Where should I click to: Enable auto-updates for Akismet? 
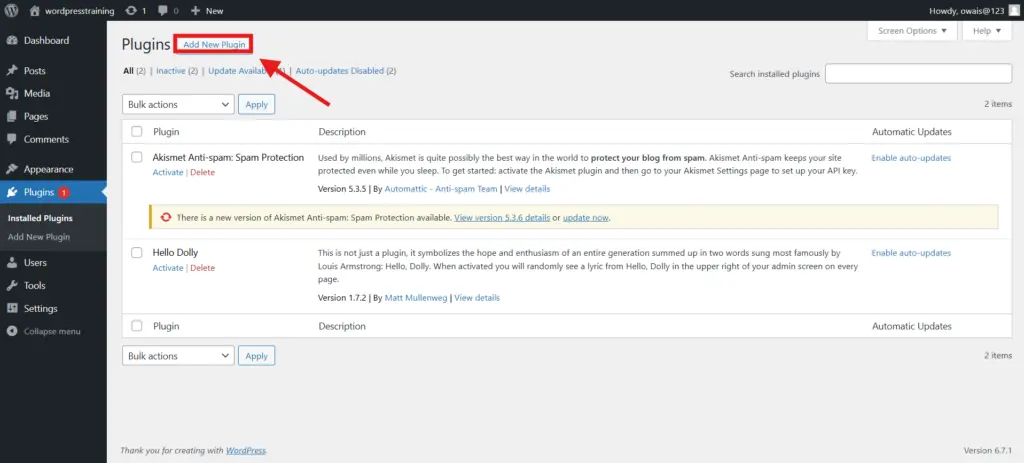pyautogui.click(x=911, y=158)
